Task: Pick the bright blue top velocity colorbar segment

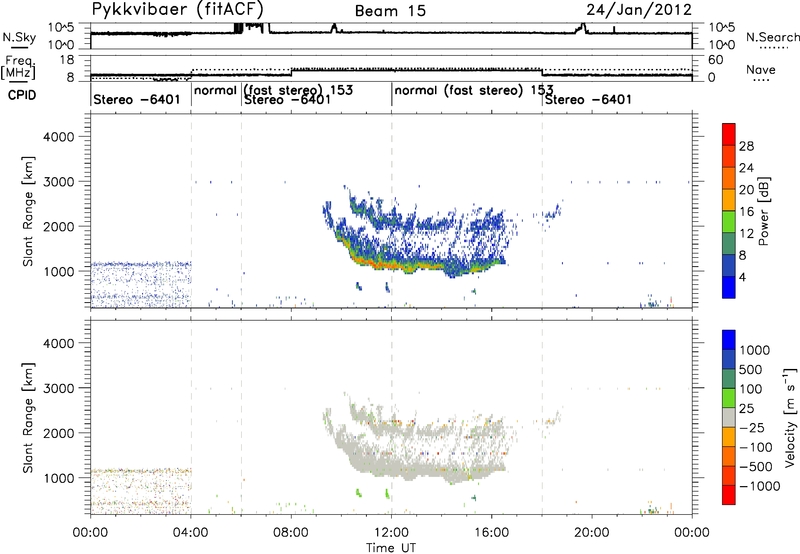Action: click(729, 340)
